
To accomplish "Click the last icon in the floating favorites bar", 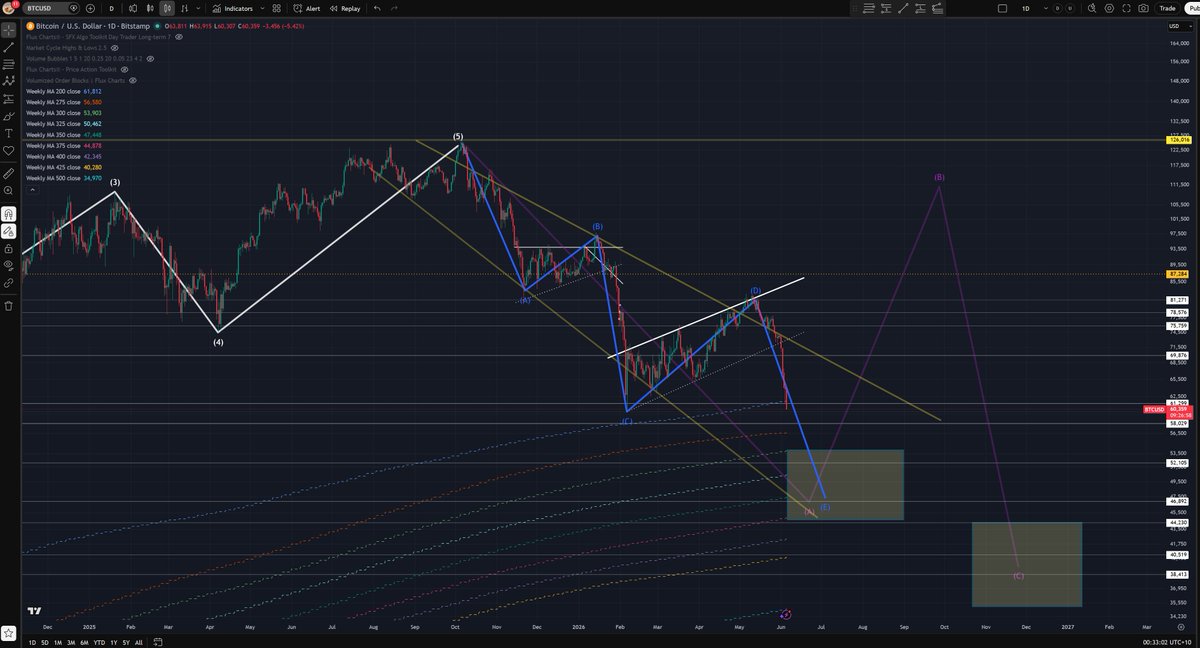I will click(x=937, y=8).
